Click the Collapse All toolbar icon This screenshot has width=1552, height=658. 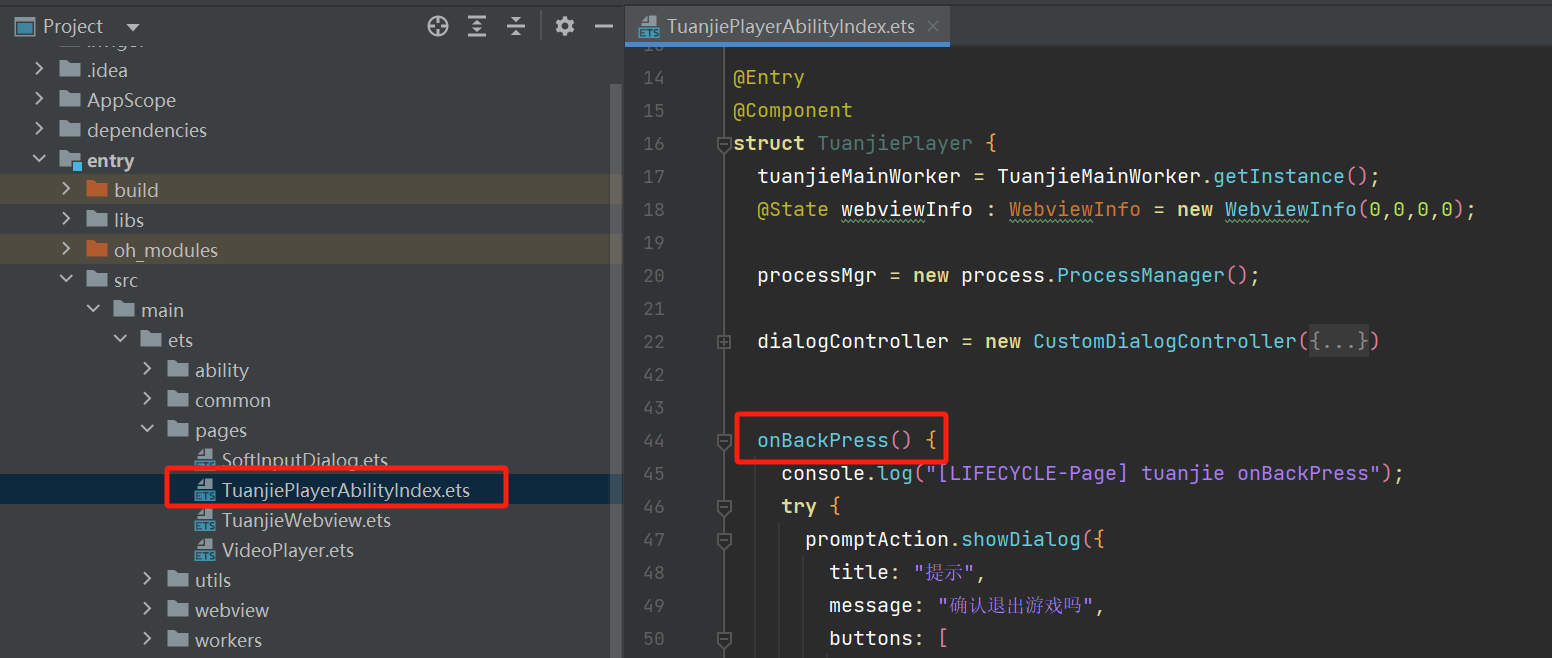pyautogui.click(x=515, y=27)
